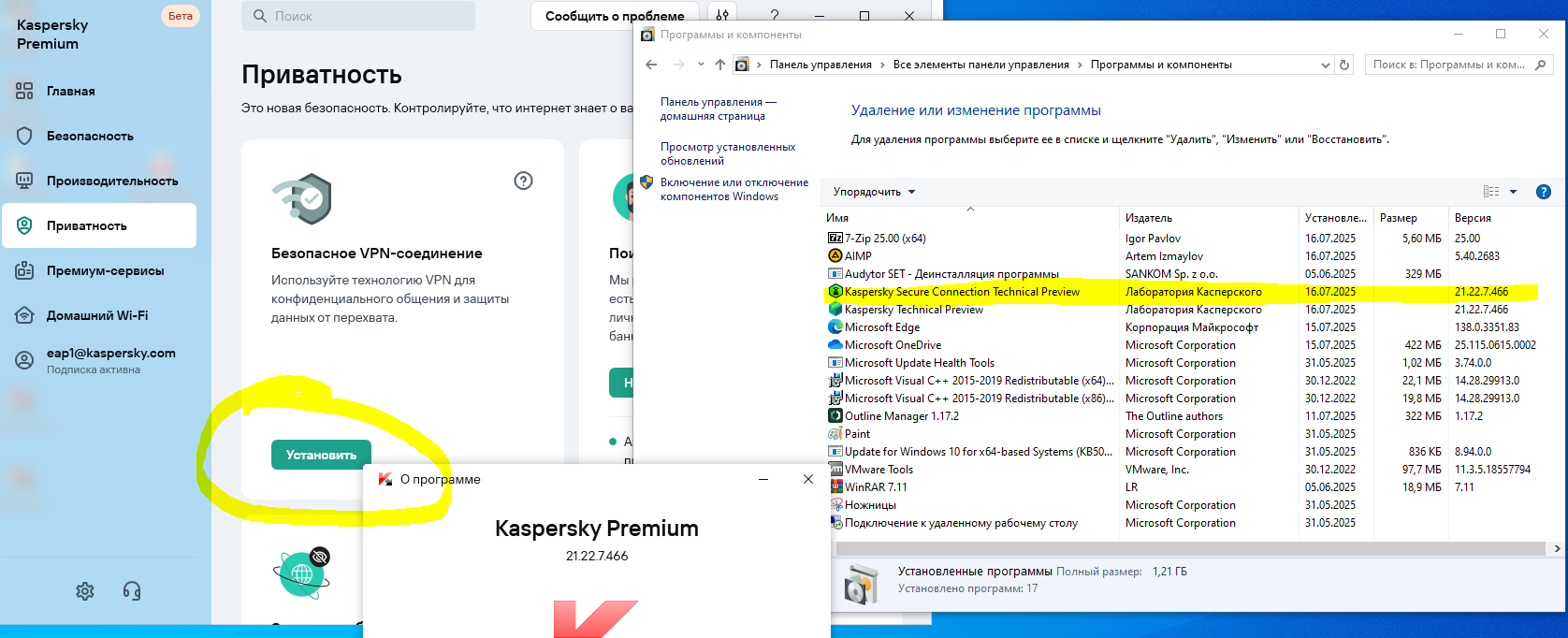Open Kaspersky settings gear icon
The width and height of the screenshot is (1568, 638).
pos(85,591)
